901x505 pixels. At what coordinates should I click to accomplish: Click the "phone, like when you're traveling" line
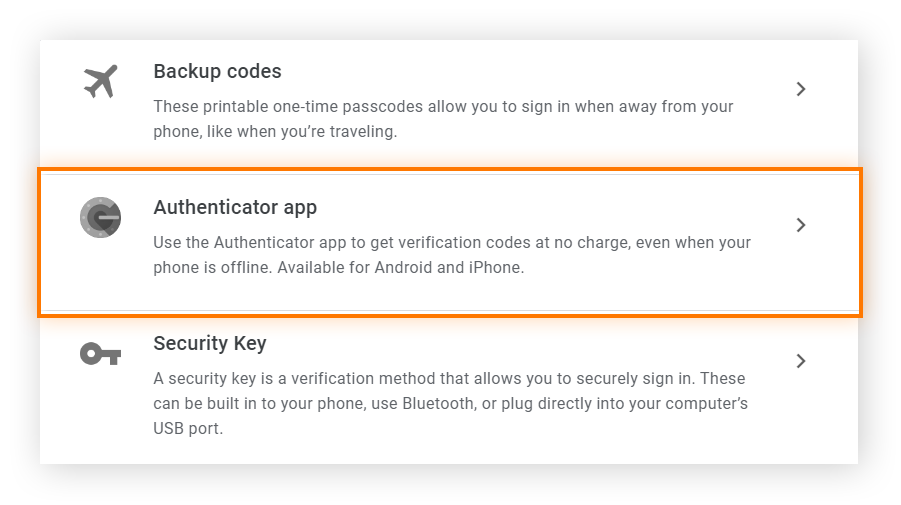tap(275, 132)
